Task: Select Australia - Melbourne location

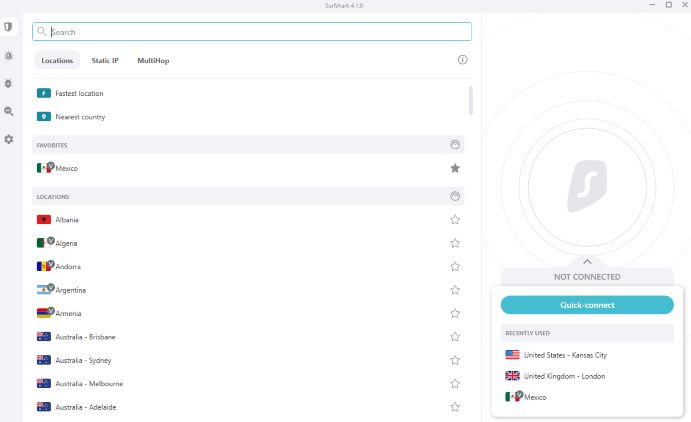Action: [248, 384]
